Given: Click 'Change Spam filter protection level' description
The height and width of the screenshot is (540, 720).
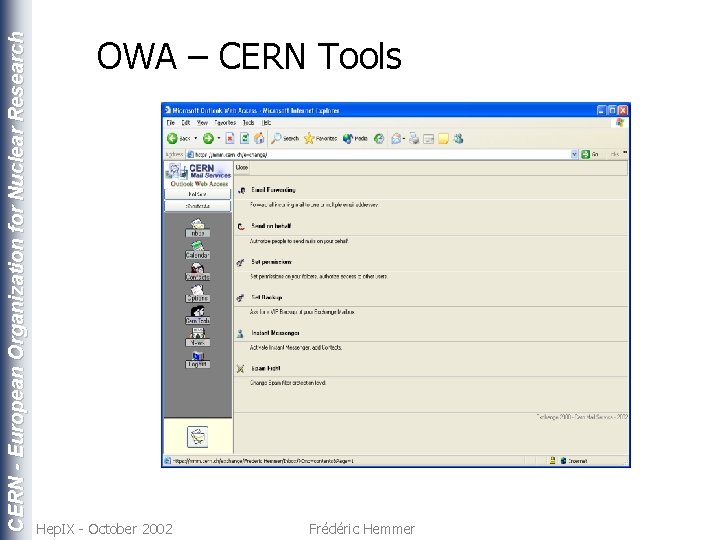Looking at the screenshot, I should click(x=288, y=382).
